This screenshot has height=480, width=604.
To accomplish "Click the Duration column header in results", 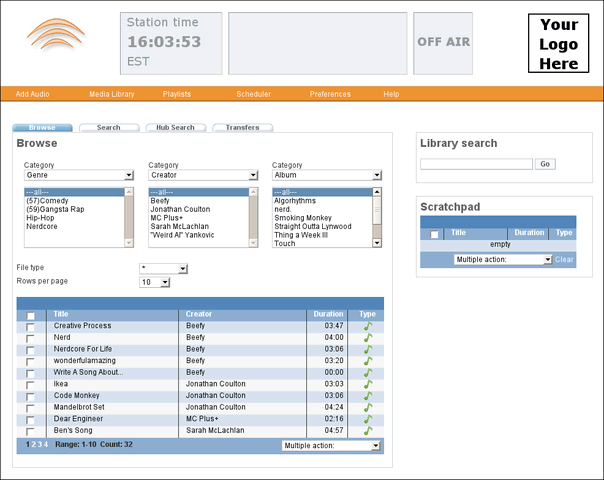I will (x=328, y=314).
